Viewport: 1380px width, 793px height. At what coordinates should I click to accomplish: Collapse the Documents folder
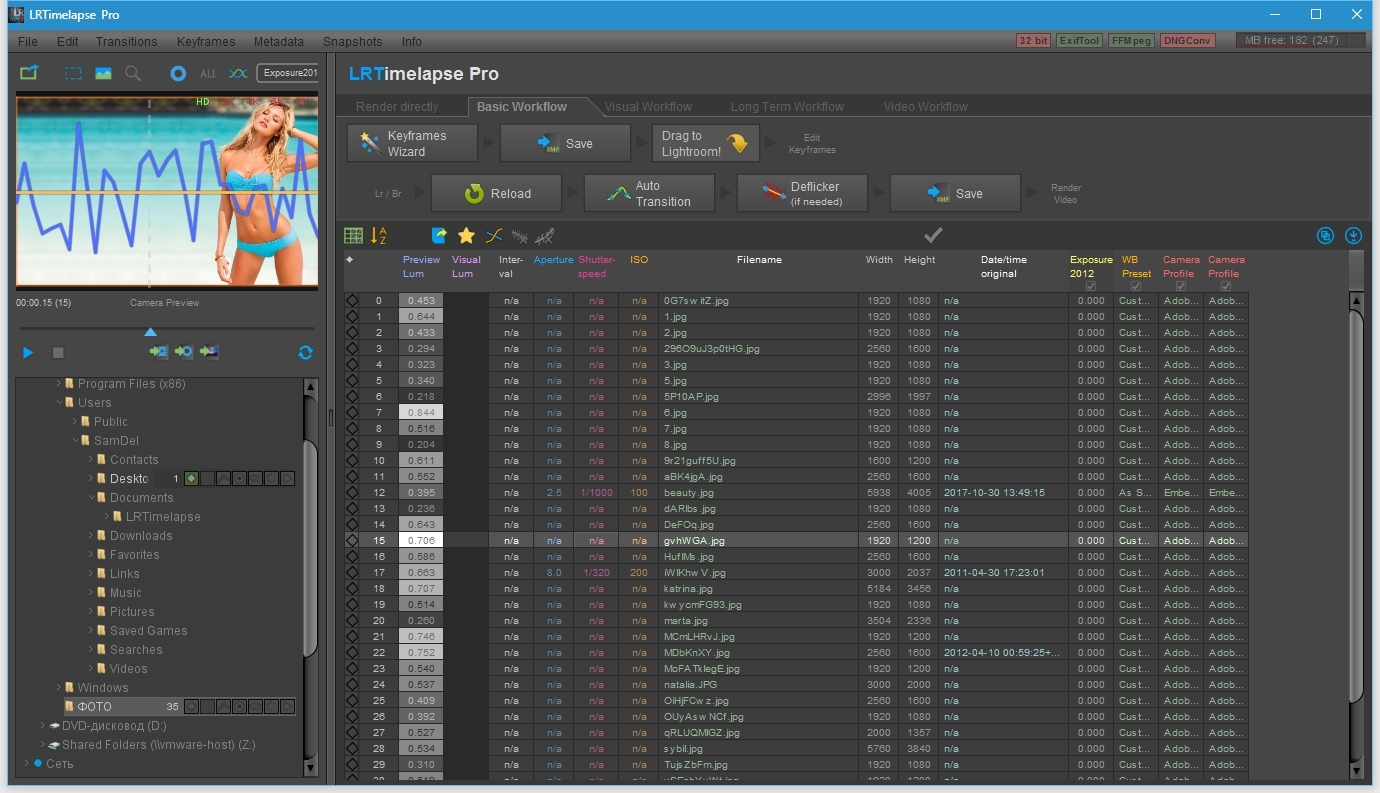click(x=91, y=498)
